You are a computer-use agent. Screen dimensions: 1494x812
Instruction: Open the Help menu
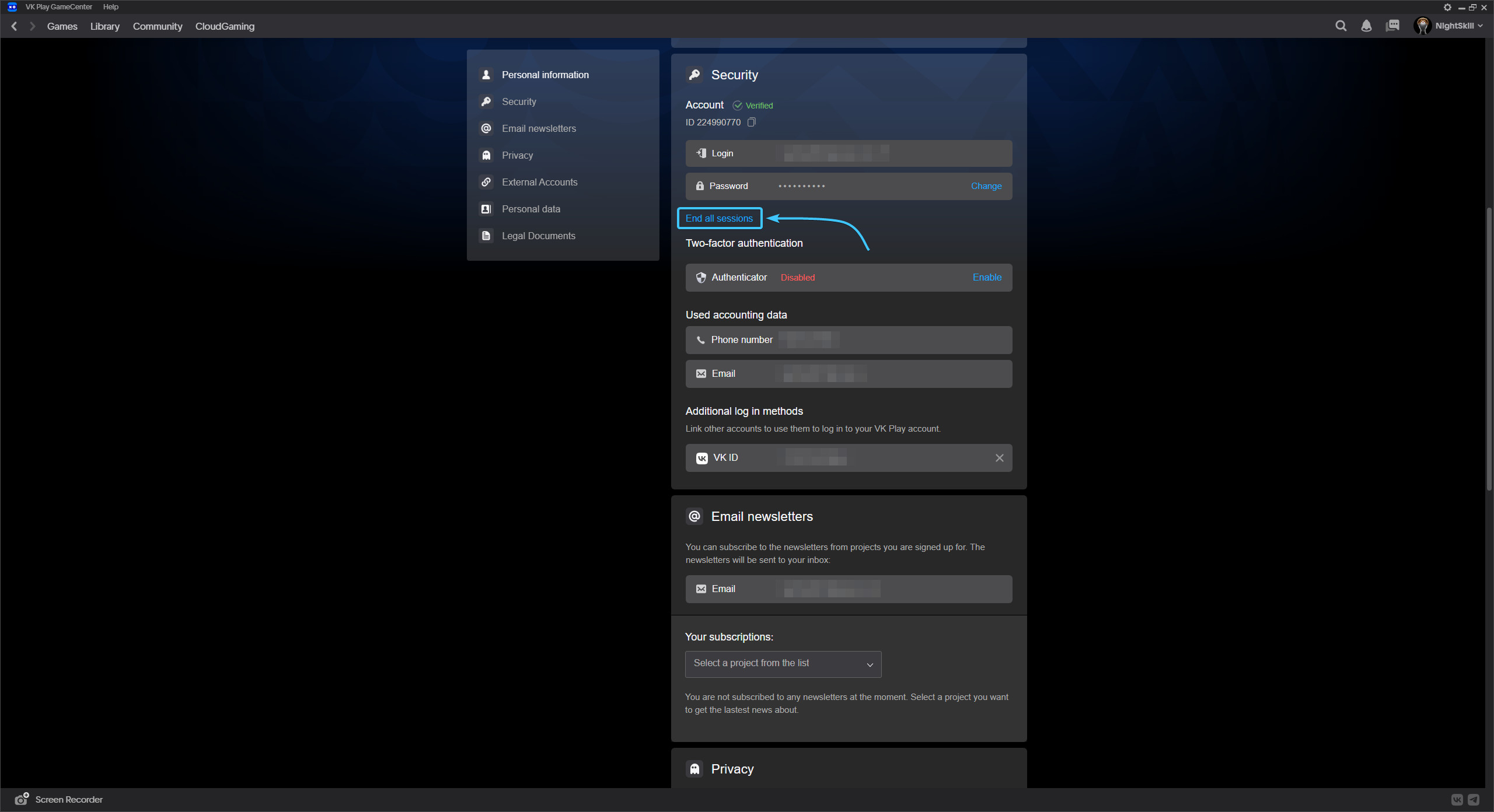pos(110,7)
